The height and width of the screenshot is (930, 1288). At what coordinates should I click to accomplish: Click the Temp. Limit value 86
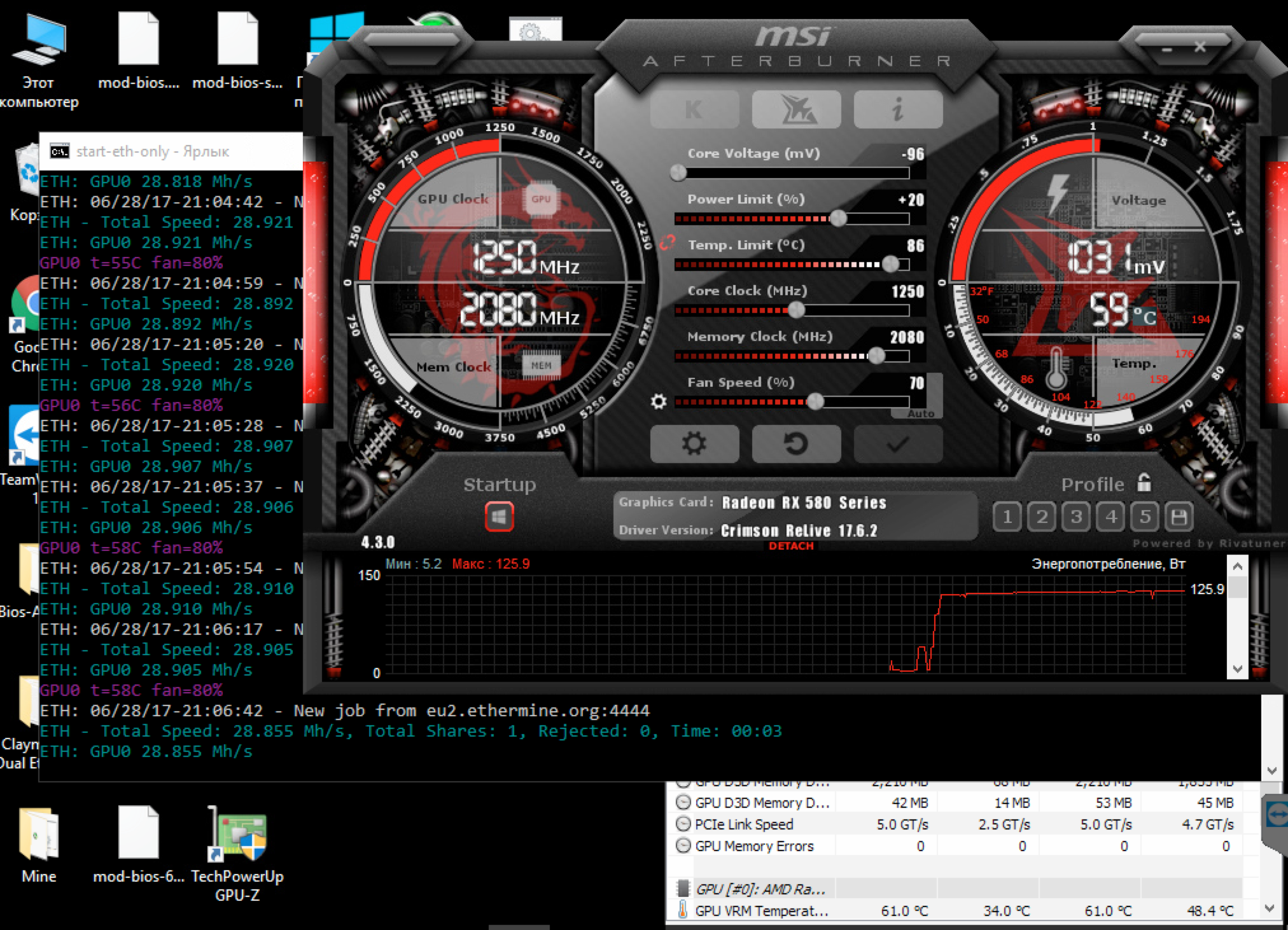pos(916,246)
